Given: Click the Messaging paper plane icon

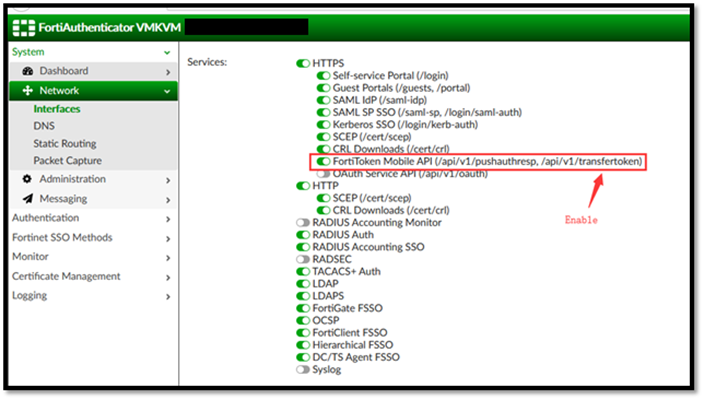Looking at the screenshot, I should (27, 199).
